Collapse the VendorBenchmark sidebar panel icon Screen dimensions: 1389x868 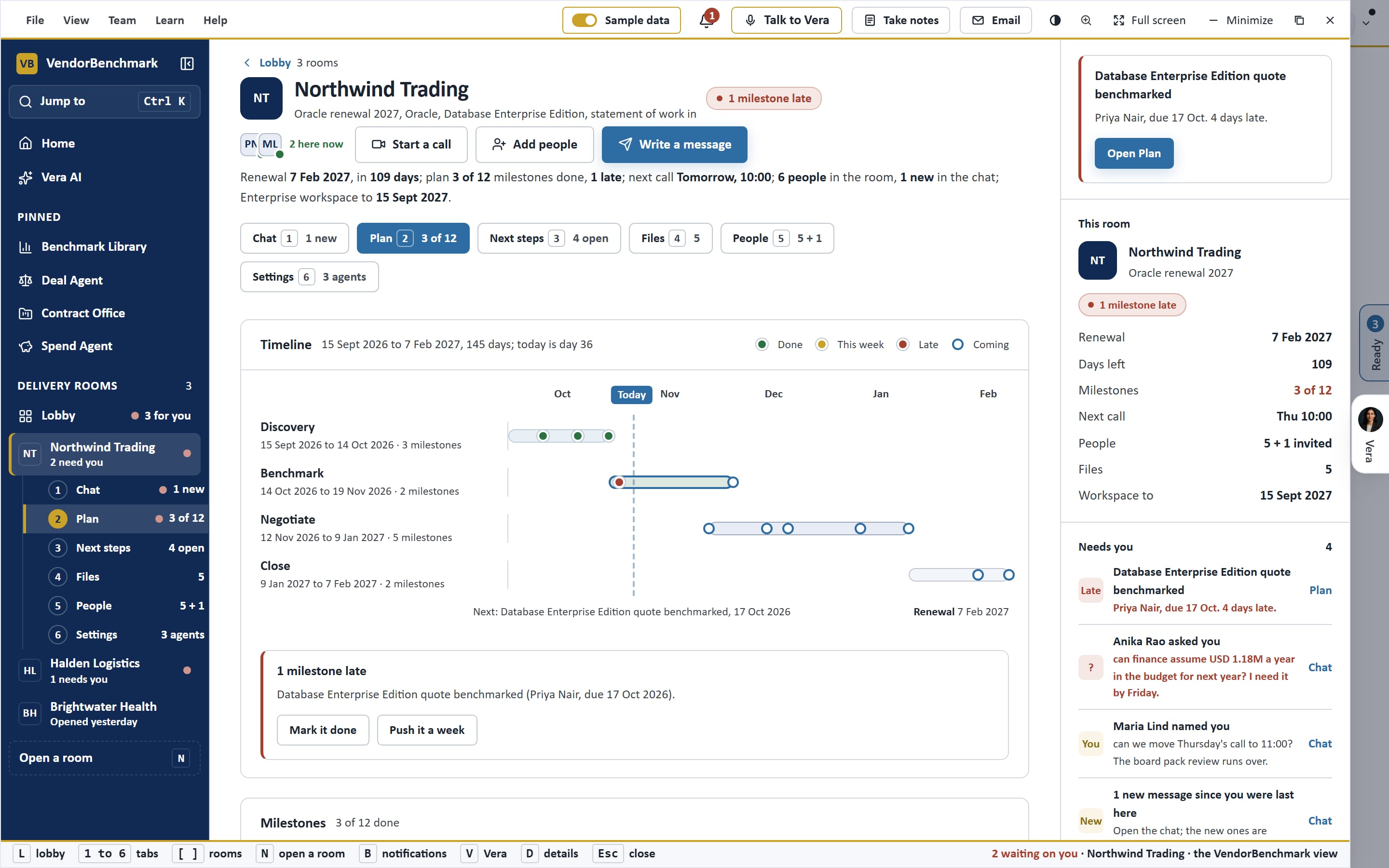[x=187, y=63]
